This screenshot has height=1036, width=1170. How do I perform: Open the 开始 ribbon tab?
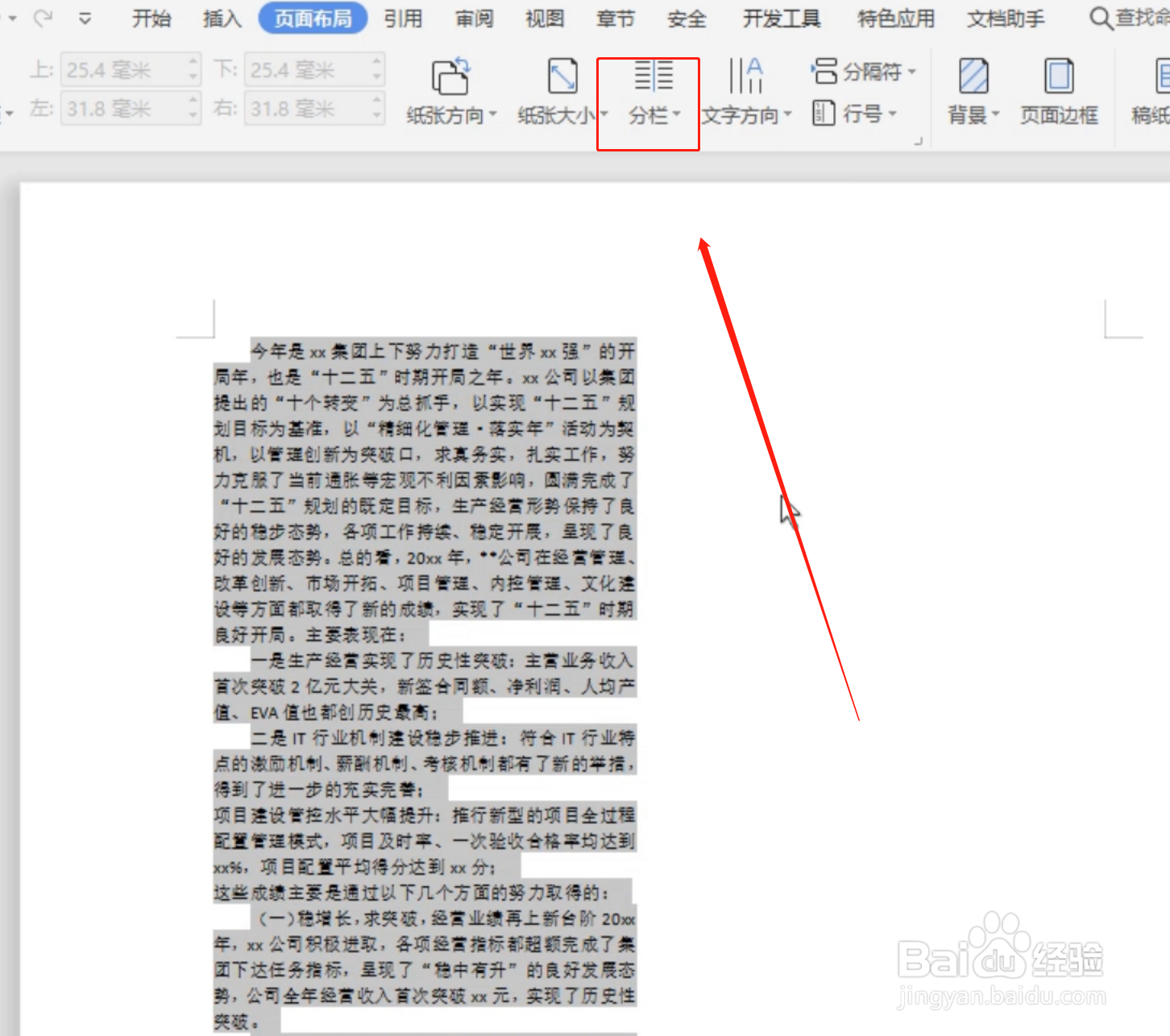[151, 18]
